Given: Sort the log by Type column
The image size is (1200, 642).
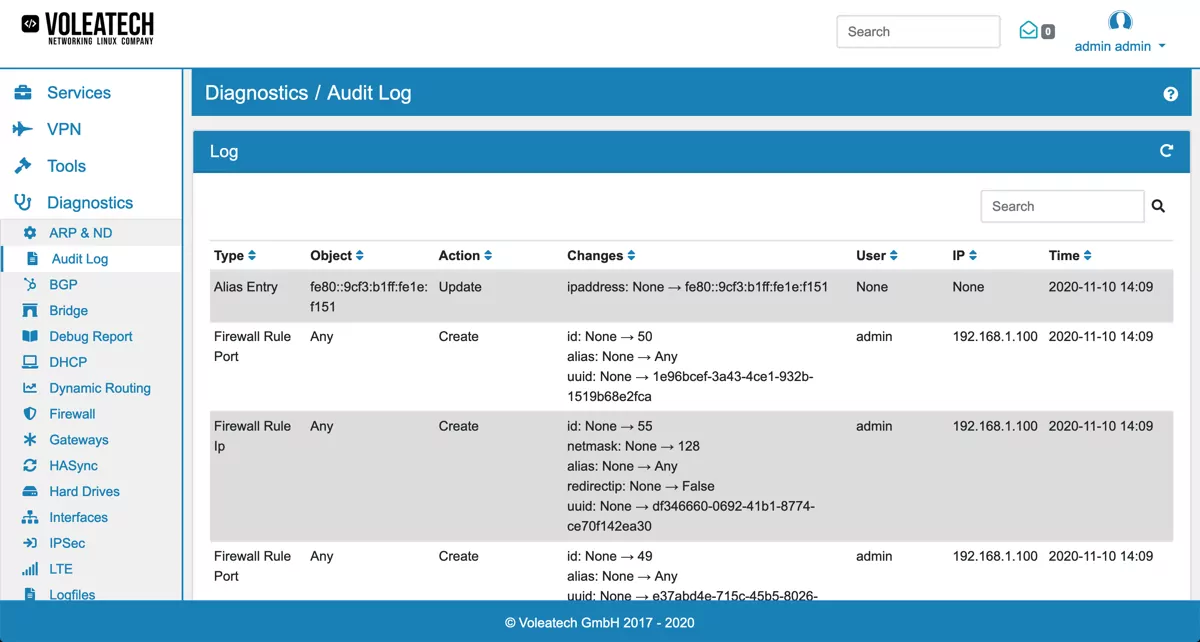Looking at the screenshot, I should click(x=234, y=255).
